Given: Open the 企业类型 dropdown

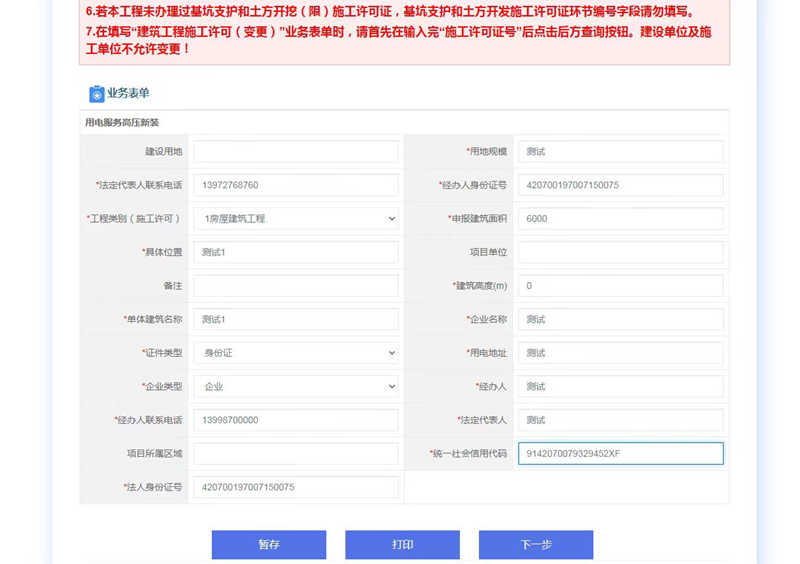Looking at the screenshot, I should (296, 386).
